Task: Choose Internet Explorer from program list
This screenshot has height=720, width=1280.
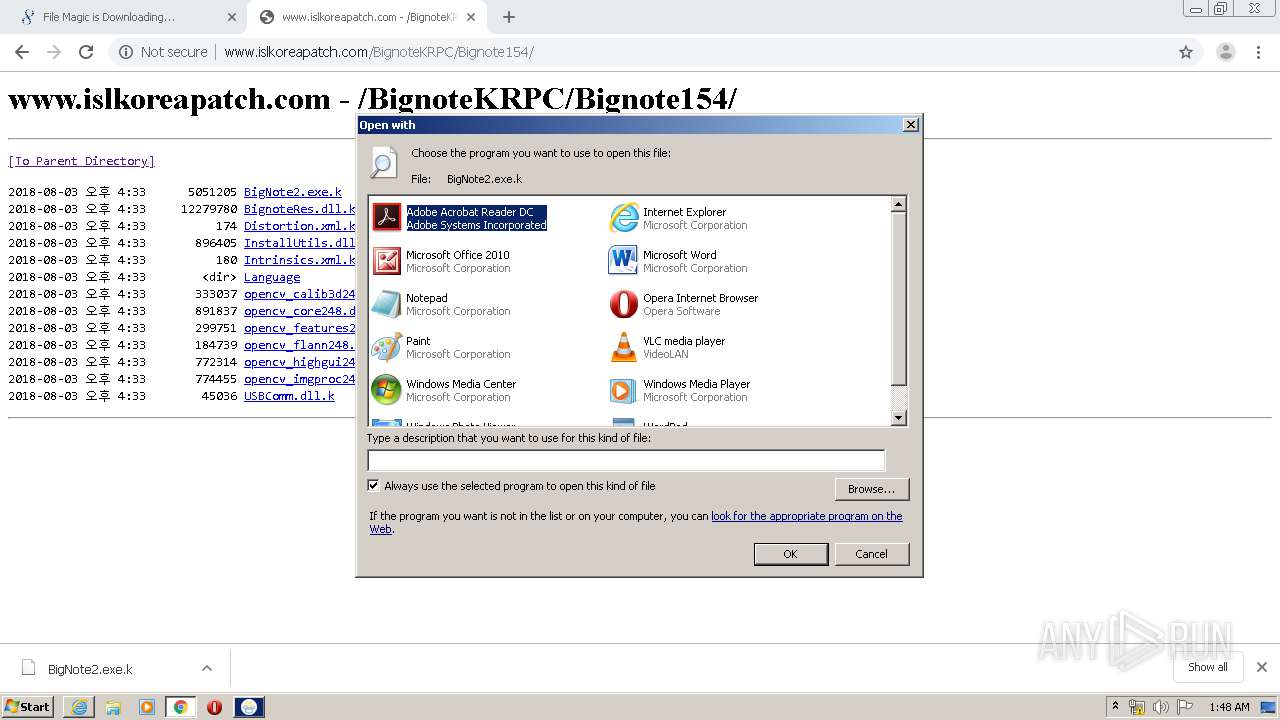Action: point(679,218)
